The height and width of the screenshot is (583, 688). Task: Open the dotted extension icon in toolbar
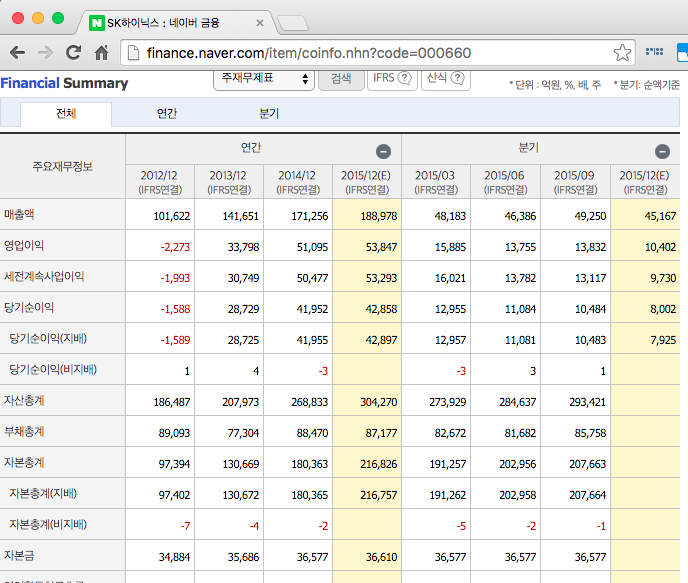pyautogui.click(x=654, y=52)
